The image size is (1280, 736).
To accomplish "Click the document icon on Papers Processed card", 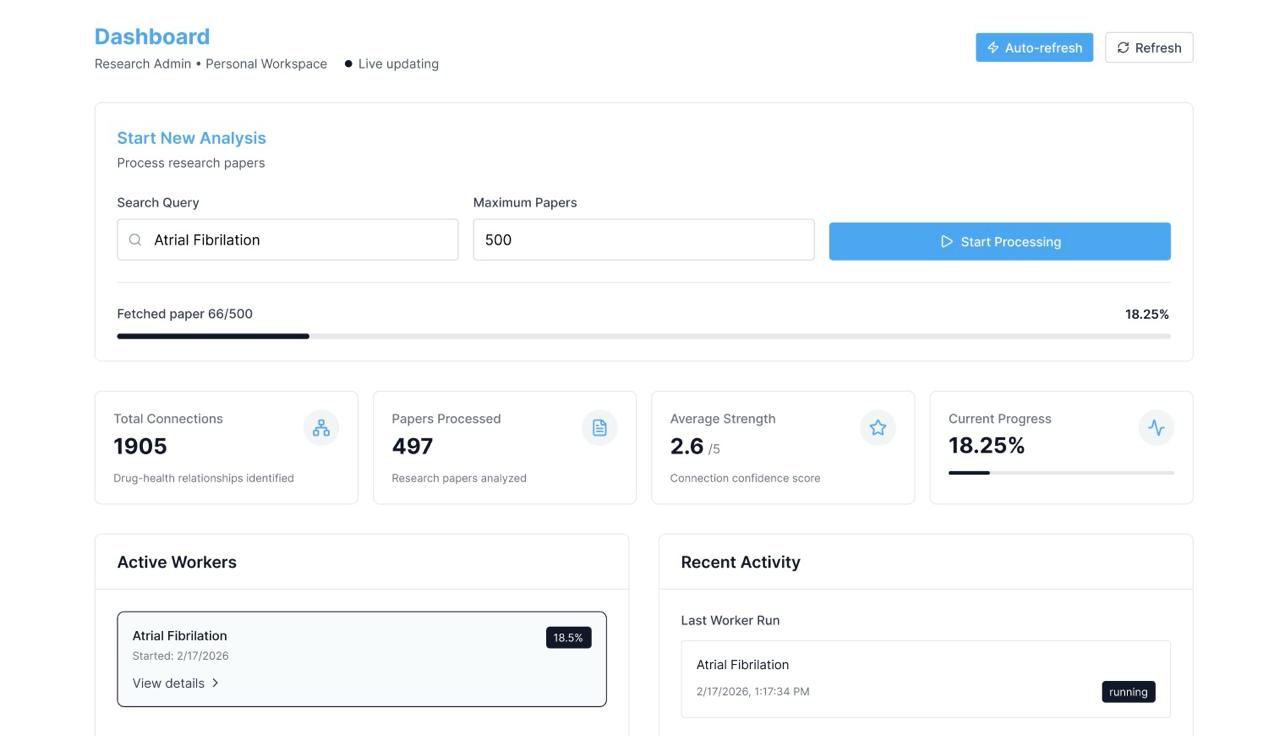I will 599,426.
